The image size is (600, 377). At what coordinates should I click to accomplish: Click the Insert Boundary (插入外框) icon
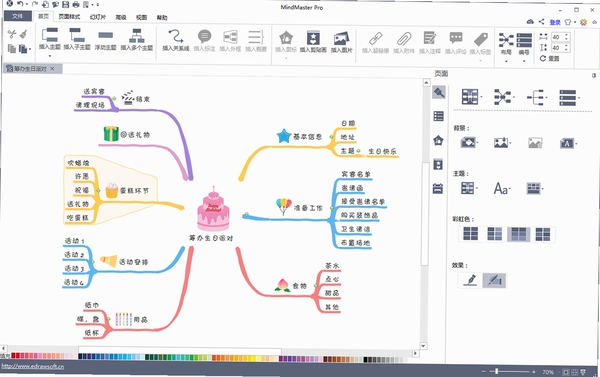pos(230,37)
